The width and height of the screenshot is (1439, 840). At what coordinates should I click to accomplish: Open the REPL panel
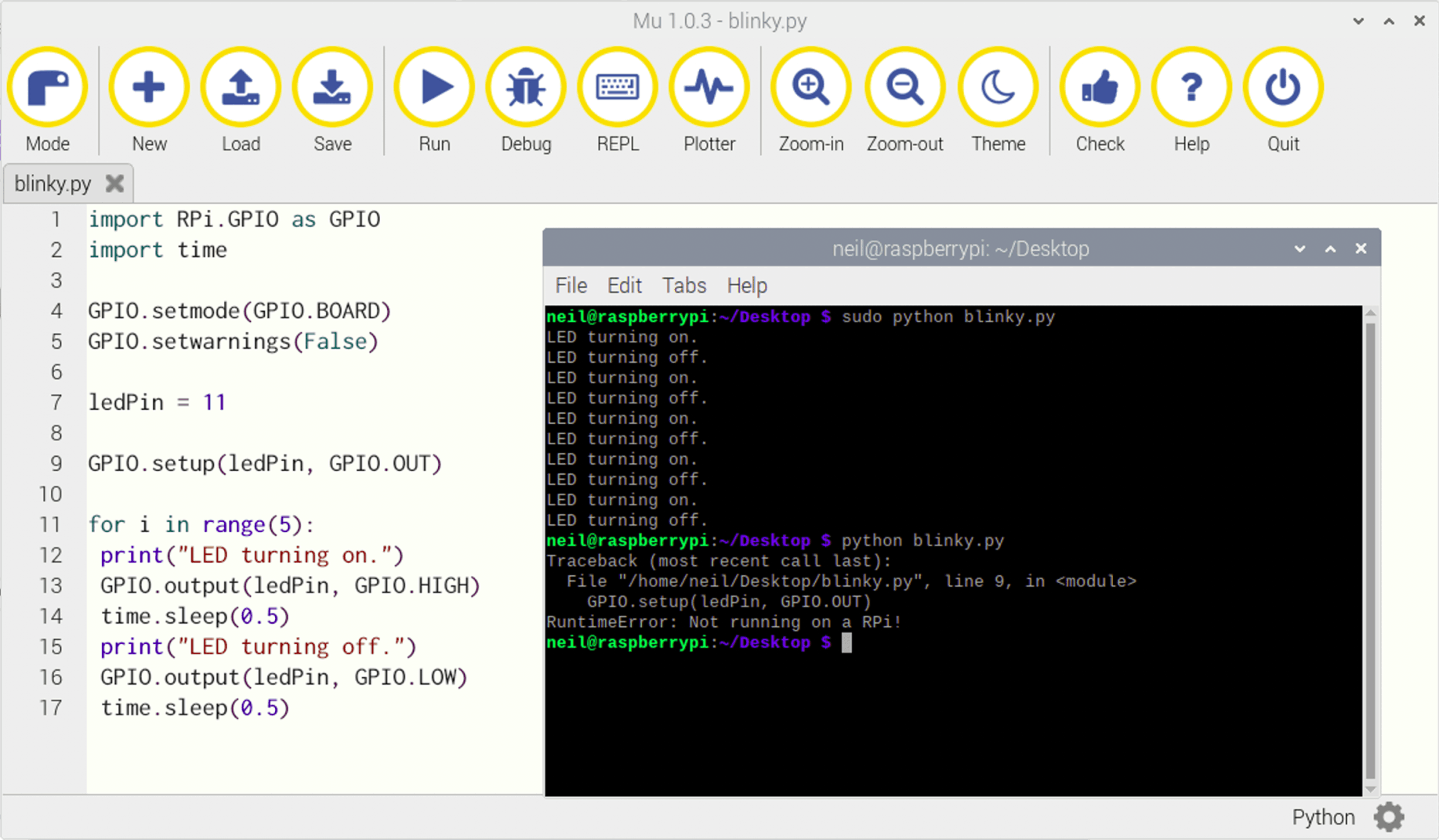[x=618, y=88]
